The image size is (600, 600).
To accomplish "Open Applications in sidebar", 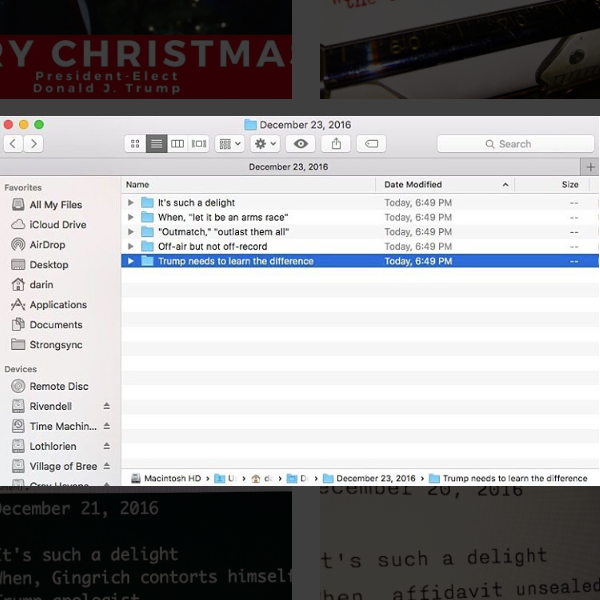I will click(58, 305).
